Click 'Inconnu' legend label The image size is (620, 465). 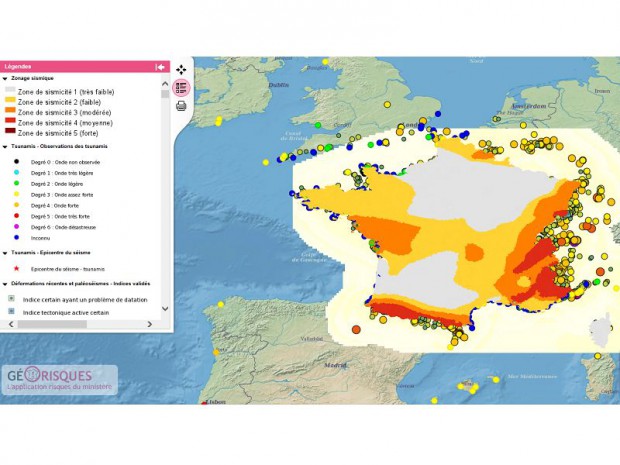pyautogui.click(x=40, y=238)
